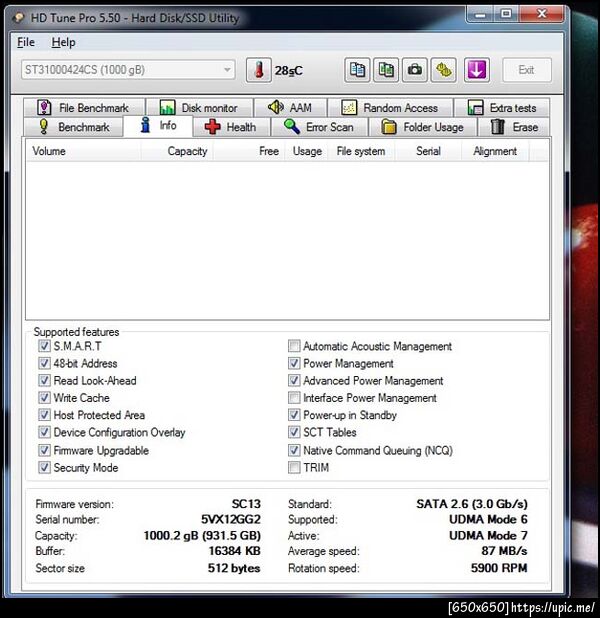Click the File system column header
This screenshot has width=600, height=618.
coord(361,151)
